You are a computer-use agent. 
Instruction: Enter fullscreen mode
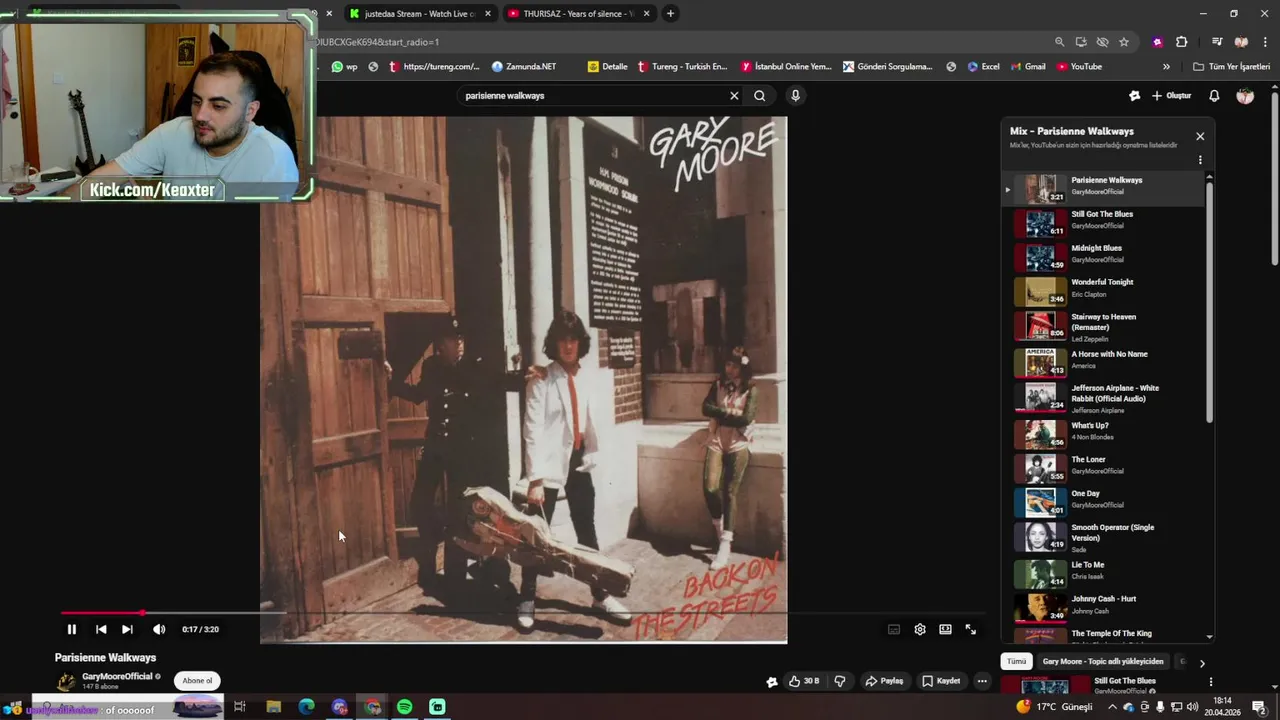(970, 629)
